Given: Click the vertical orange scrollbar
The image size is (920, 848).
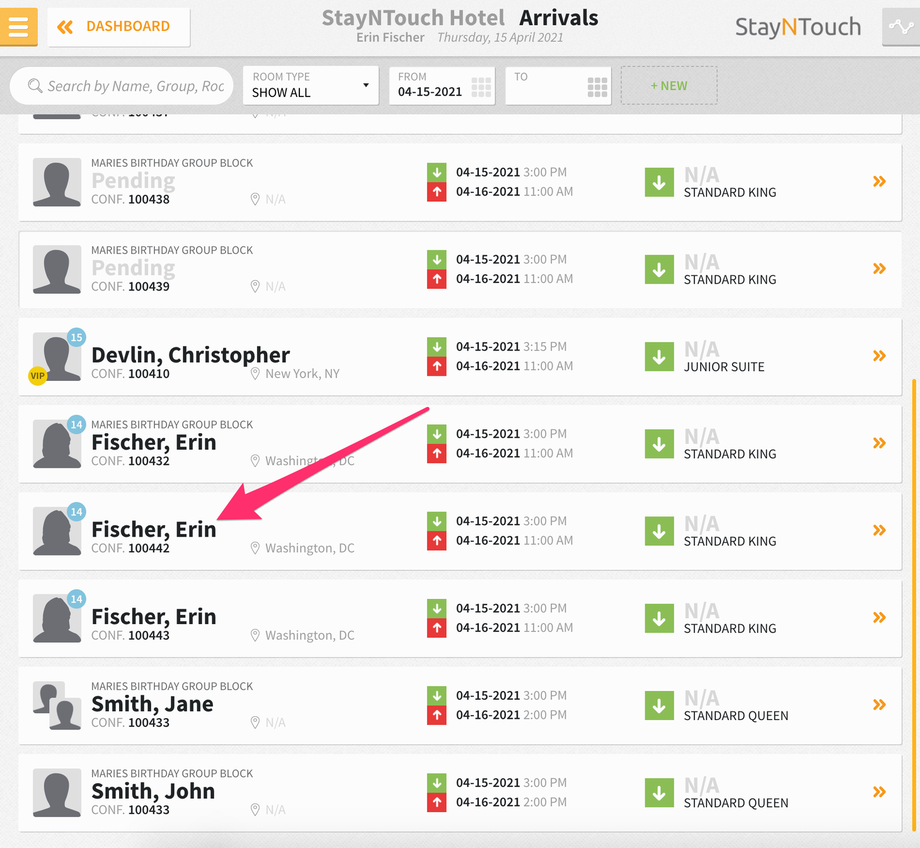Looking at the screenshot, I should click(914, 604).
